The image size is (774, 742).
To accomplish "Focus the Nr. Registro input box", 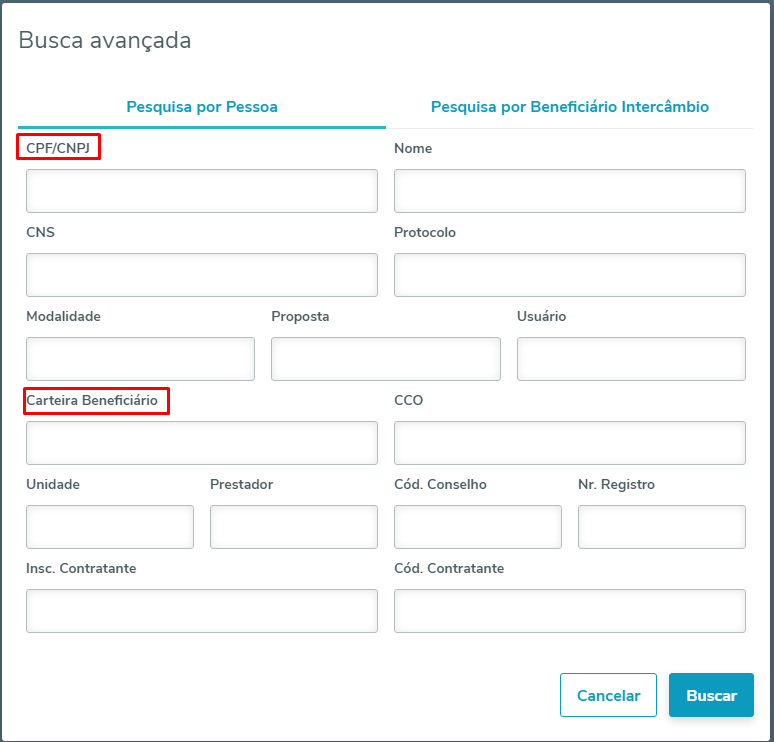I will pos(661,527).
